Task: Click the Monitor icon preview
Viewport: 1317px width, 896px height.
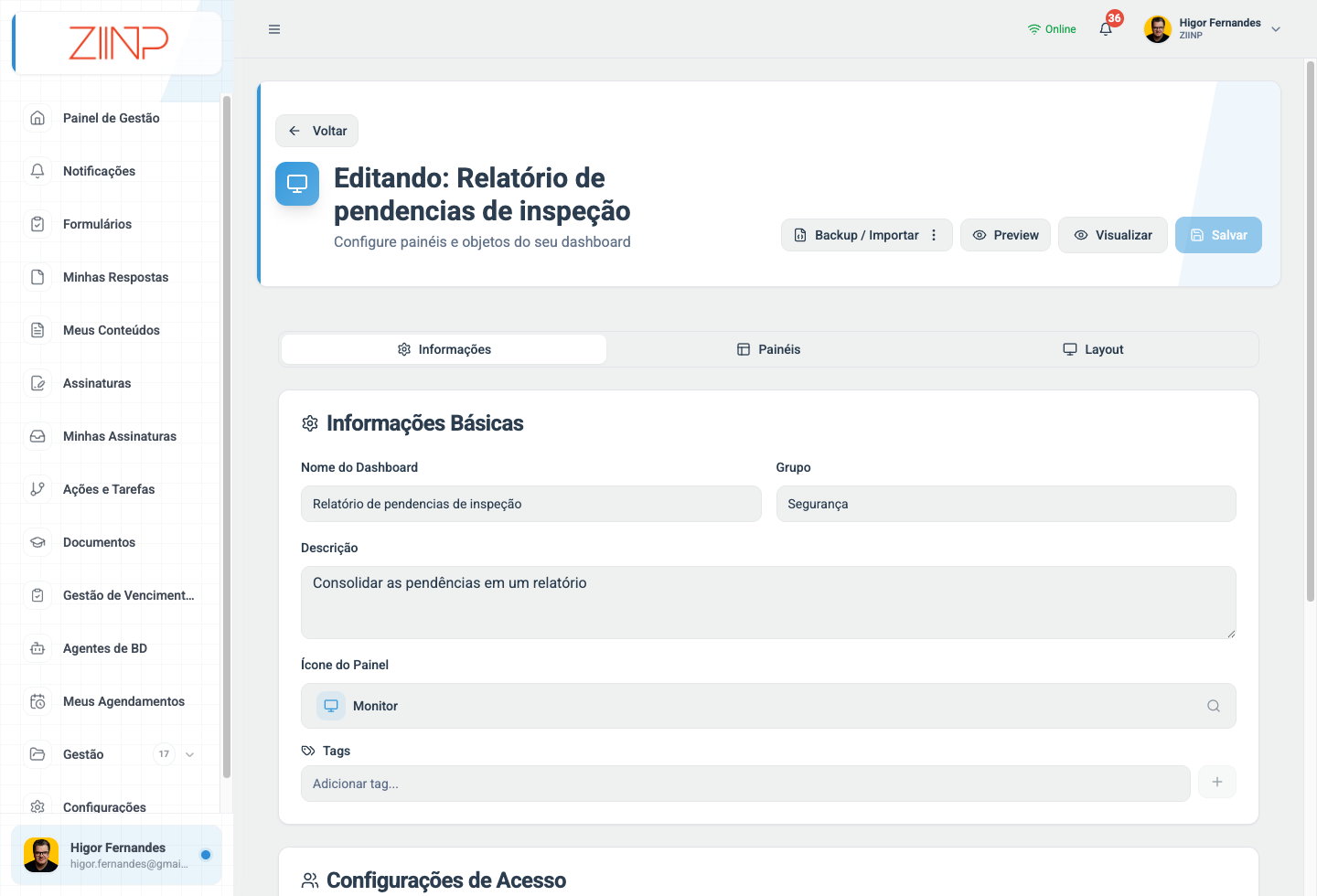Action: pos(331,706)
